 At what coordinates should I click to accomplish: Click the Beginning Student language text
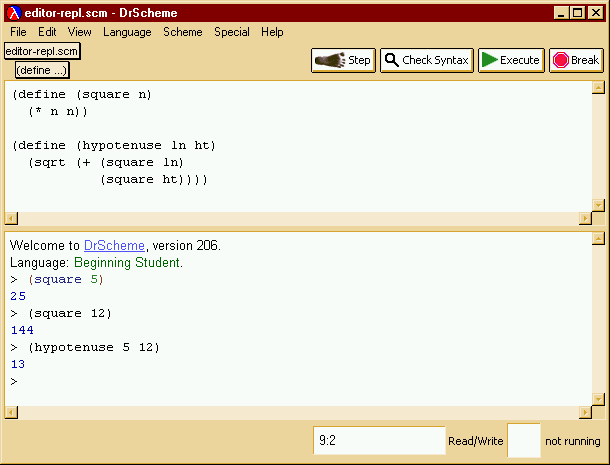pos(128,263)
